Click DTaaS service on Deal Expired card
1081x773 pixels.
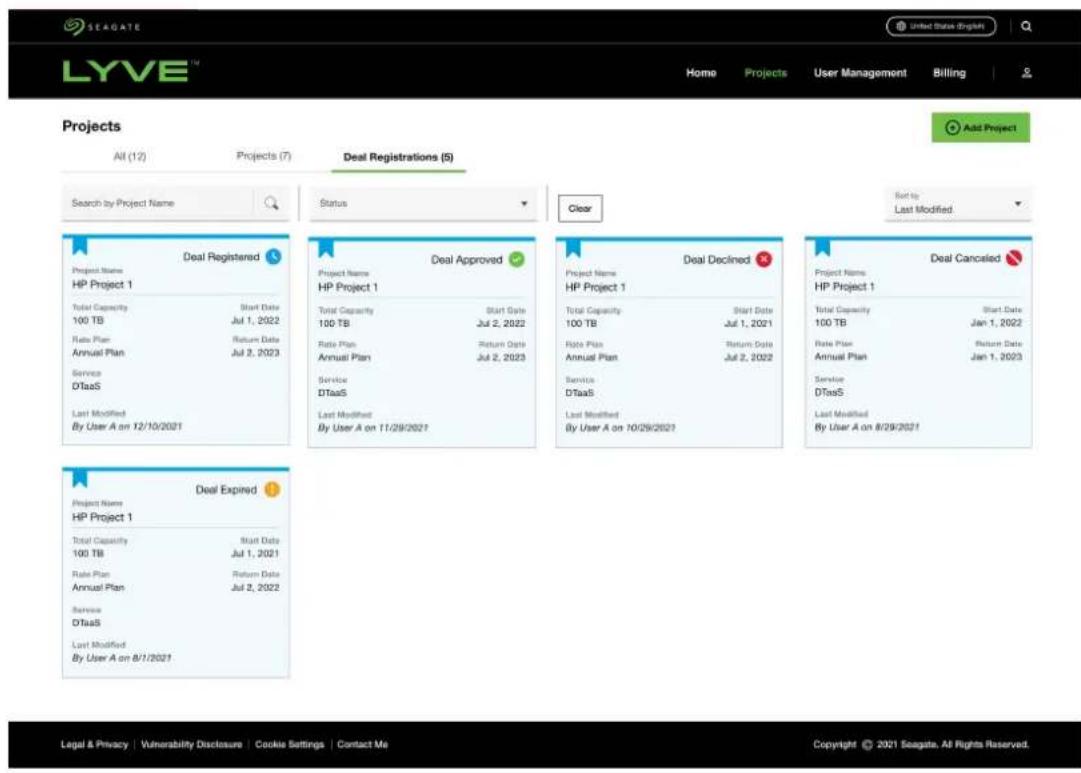(86, 623)
